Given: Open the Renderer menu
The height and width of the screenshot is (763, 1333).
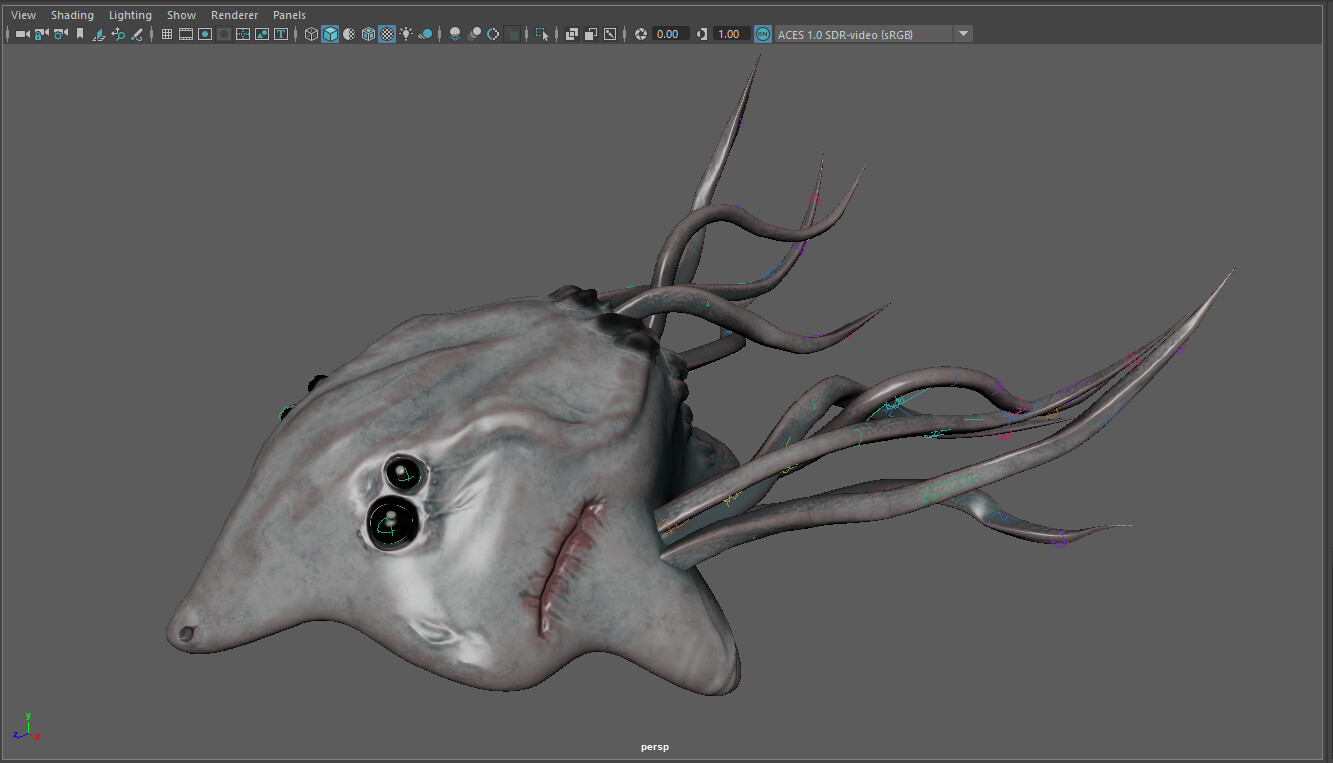Looking at the screenshot, I should pos(234,14).
